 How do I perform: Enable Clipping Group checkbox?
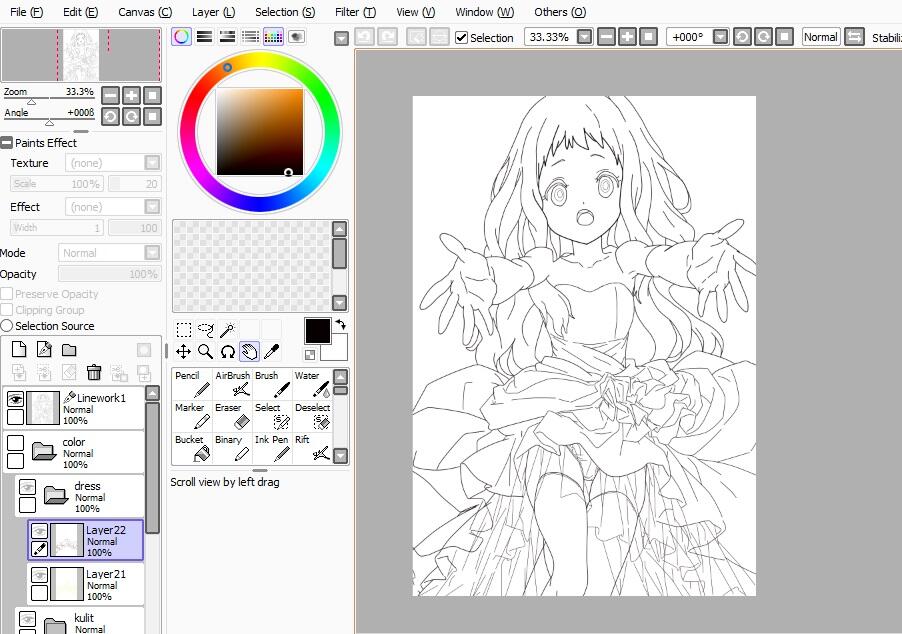point(7,310)
